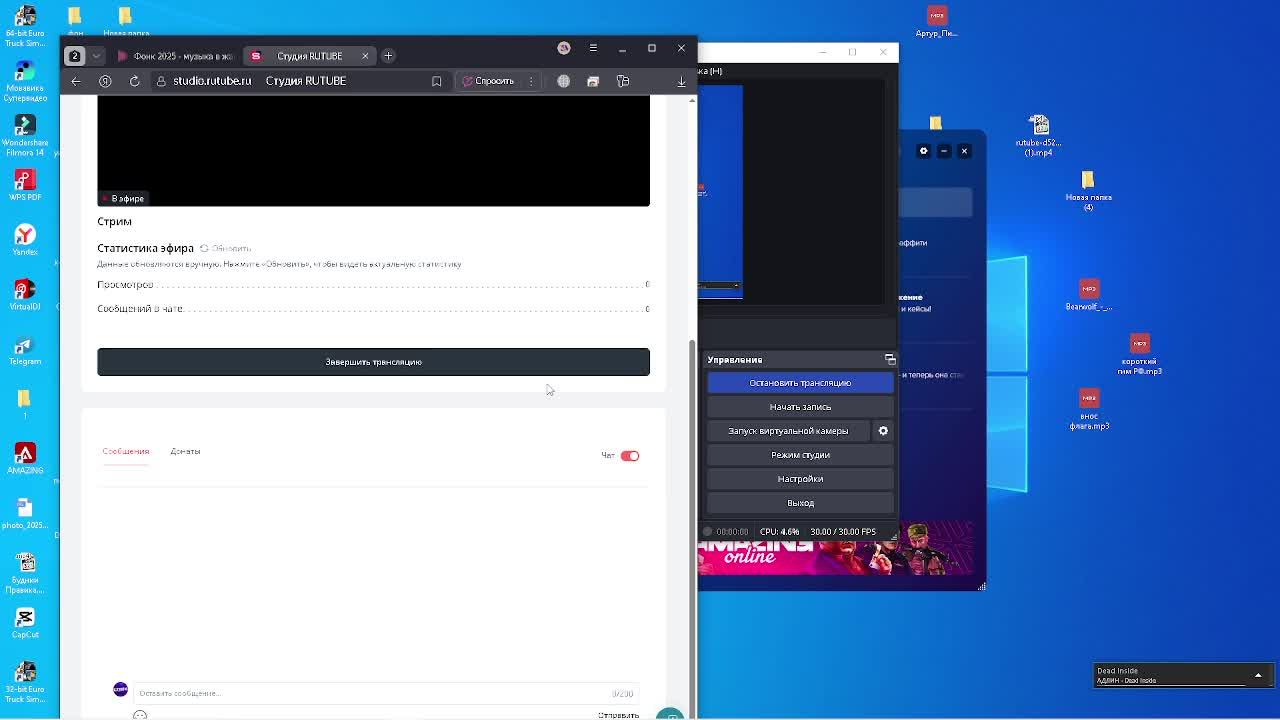The height and width of the screenshot is (720, 1280).
Task: Undock the Управление panel in OBS
Action: pyautogui.click(x=889, y=359)
